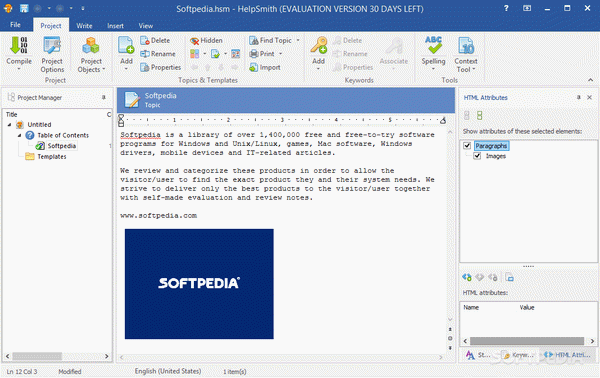Screen dimensions: 600x378
Task: Collapse the Table of Contents tree node
Action: (20, 135)
